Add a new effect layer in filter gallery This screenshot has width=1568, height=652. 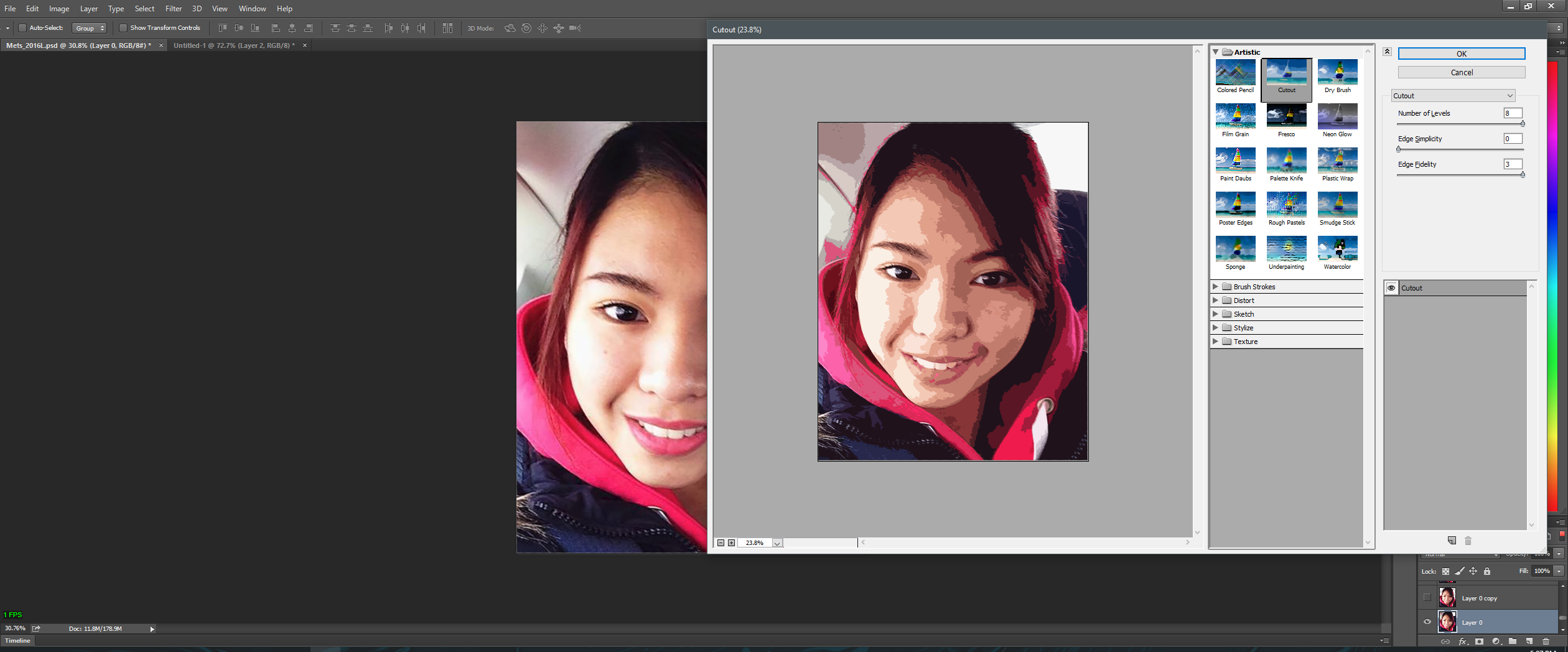point(1452,541)
